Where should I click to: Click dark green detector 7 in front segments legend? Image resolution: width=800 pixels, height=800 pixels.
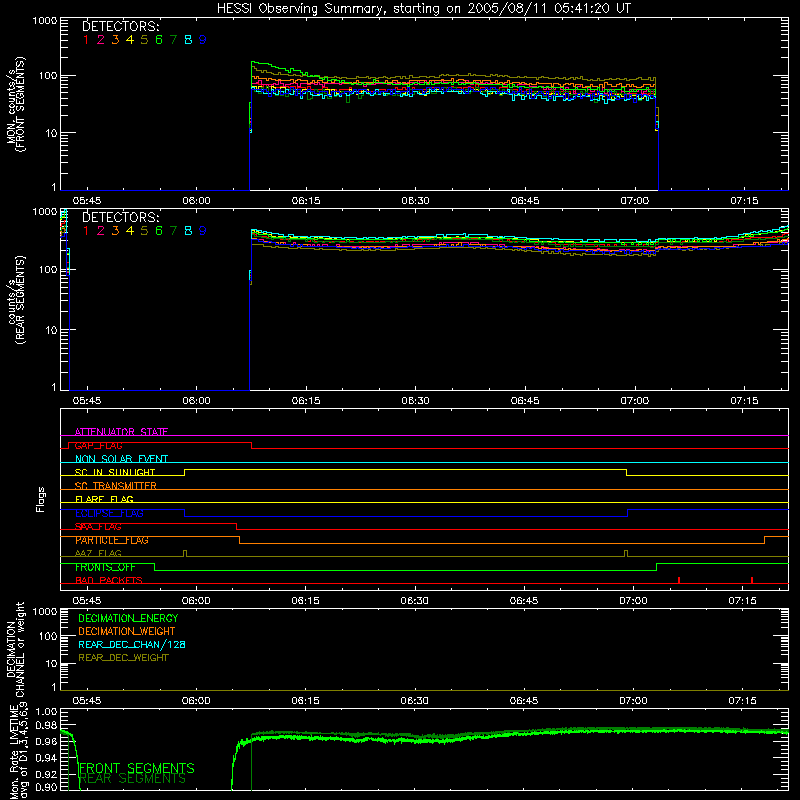click(x=173, y=40)
